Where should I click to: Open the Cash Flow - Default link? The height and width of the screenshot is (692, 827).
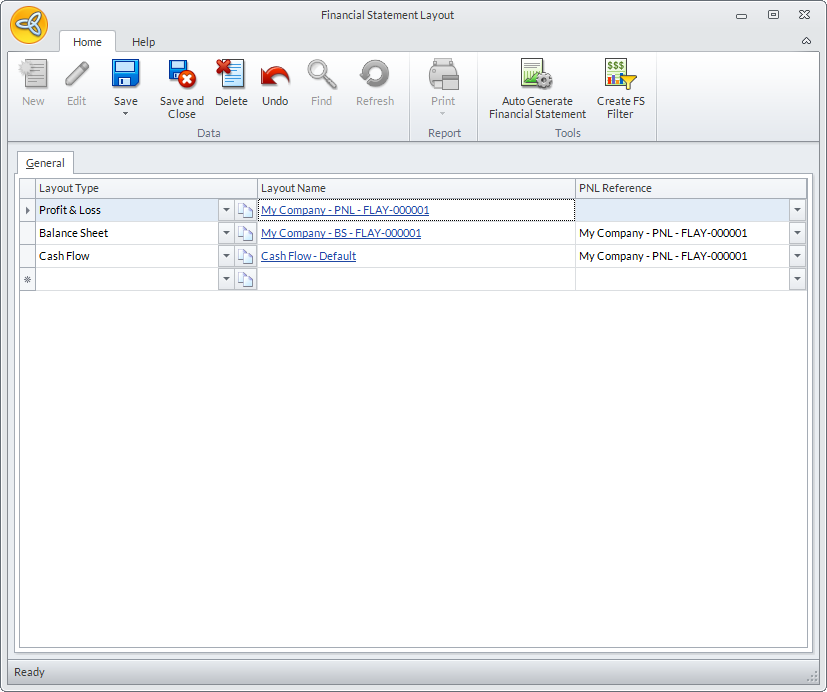(308, 256)
